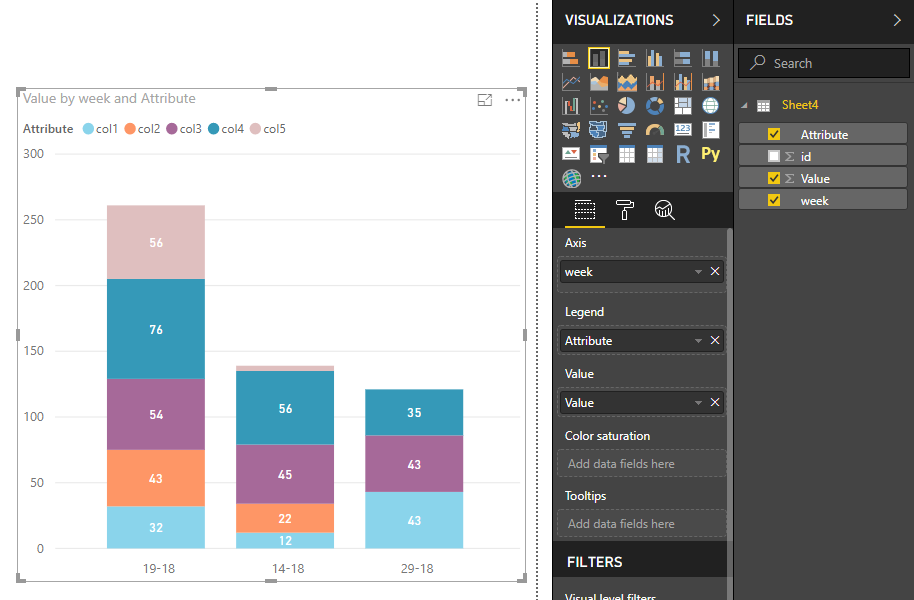The width and height of the screenshot is (914, 600).
Task: Collapse the Fields pane
Action: tap(897, 20)
